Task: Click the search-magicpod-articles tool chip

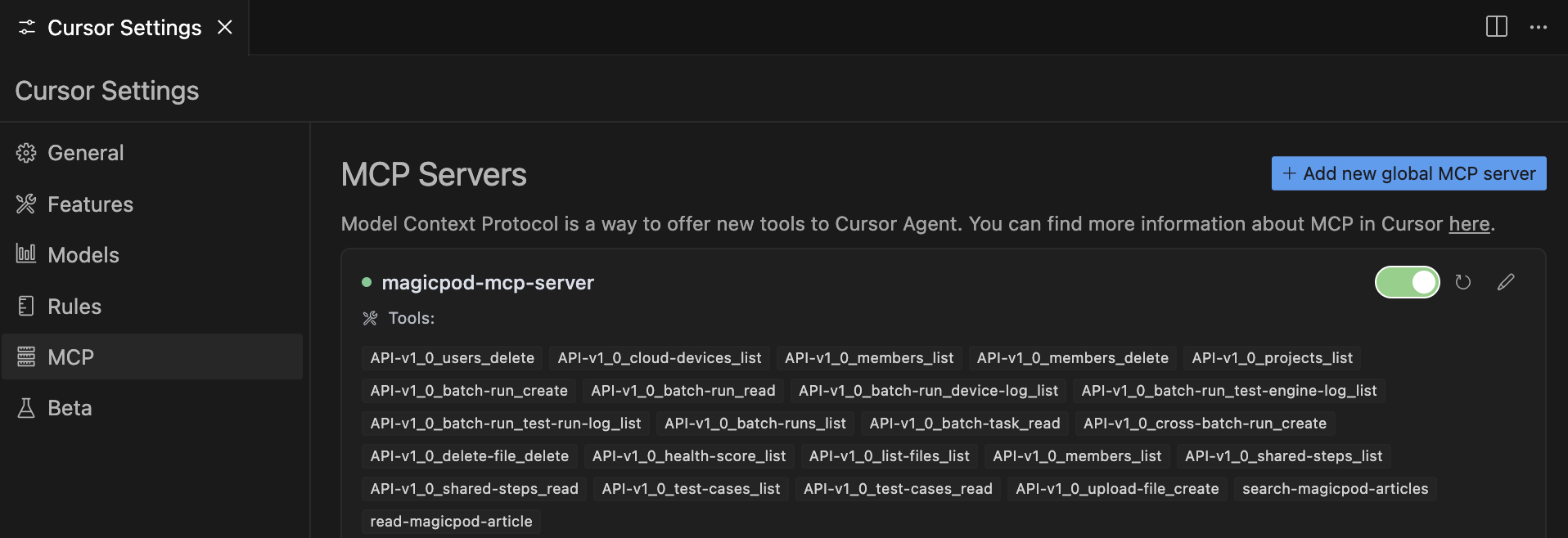Action: pos(1336,489)
